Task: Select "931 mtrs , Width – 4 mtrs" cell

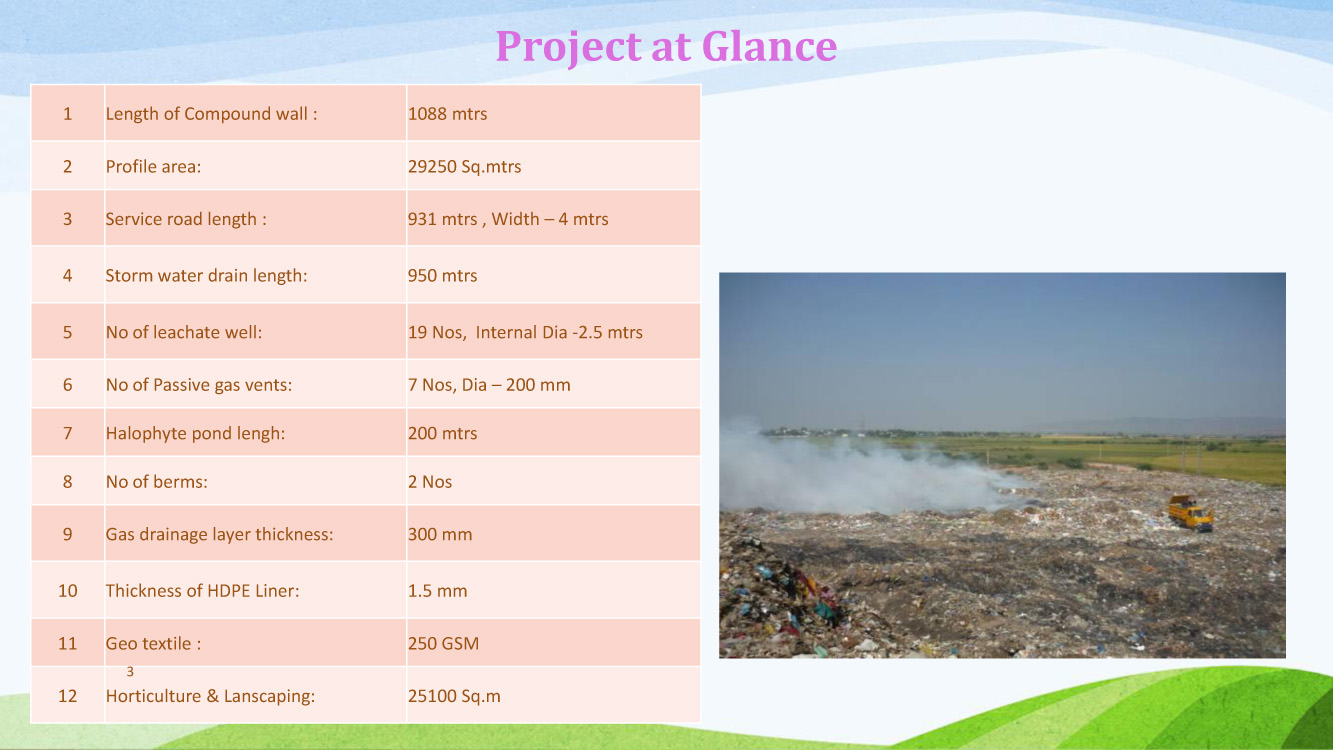Action: 553,218
